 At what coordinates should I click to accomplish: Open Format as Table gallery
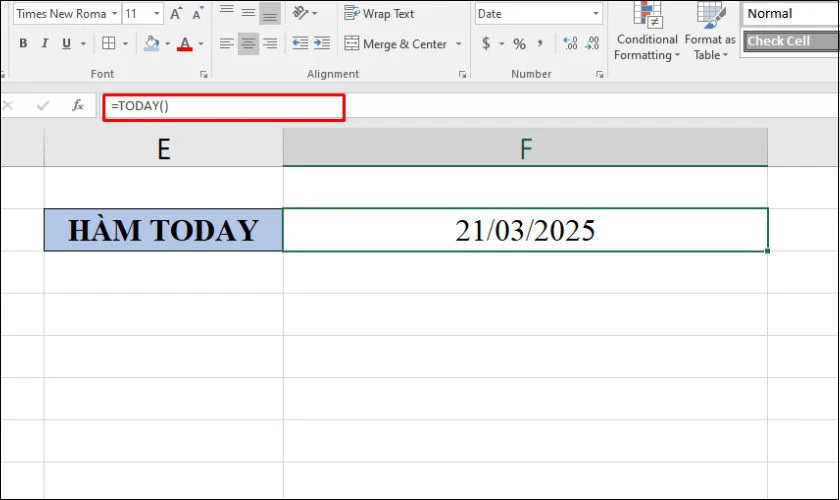click(710, 31)
